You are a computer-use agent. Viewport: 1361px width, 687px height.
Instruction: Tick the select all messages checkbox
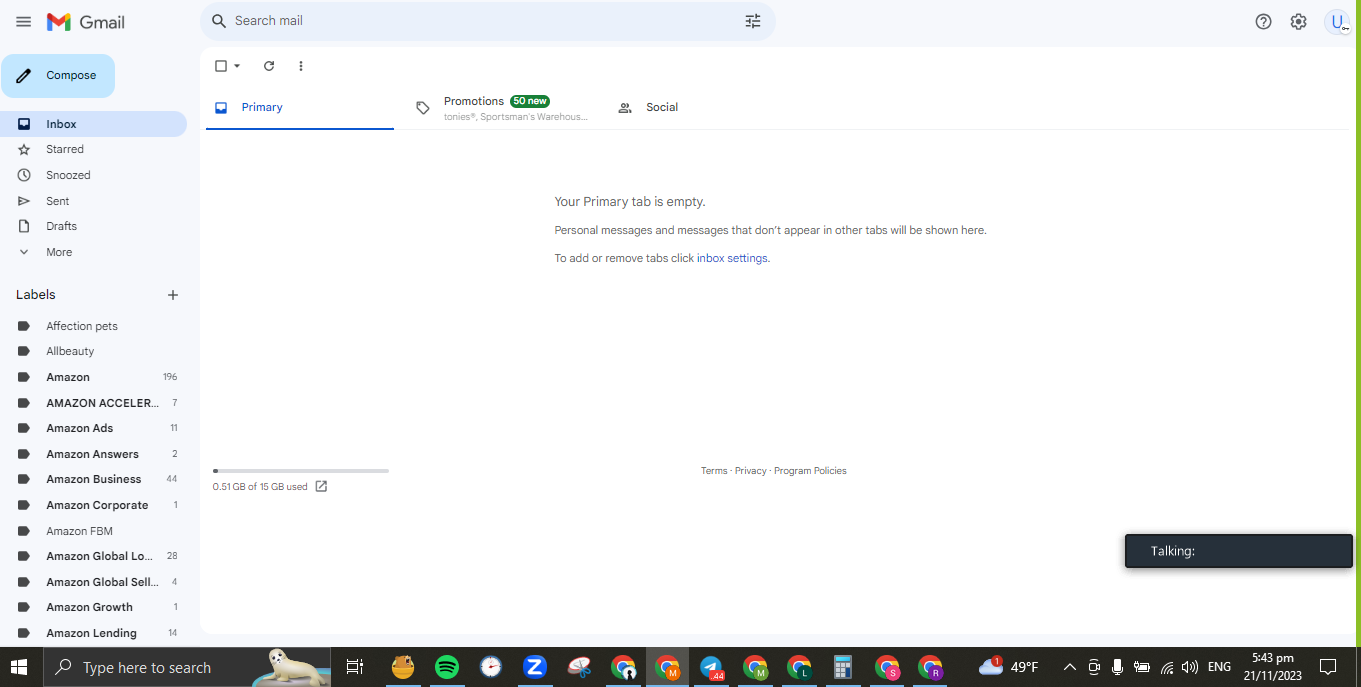pos(221,66)
